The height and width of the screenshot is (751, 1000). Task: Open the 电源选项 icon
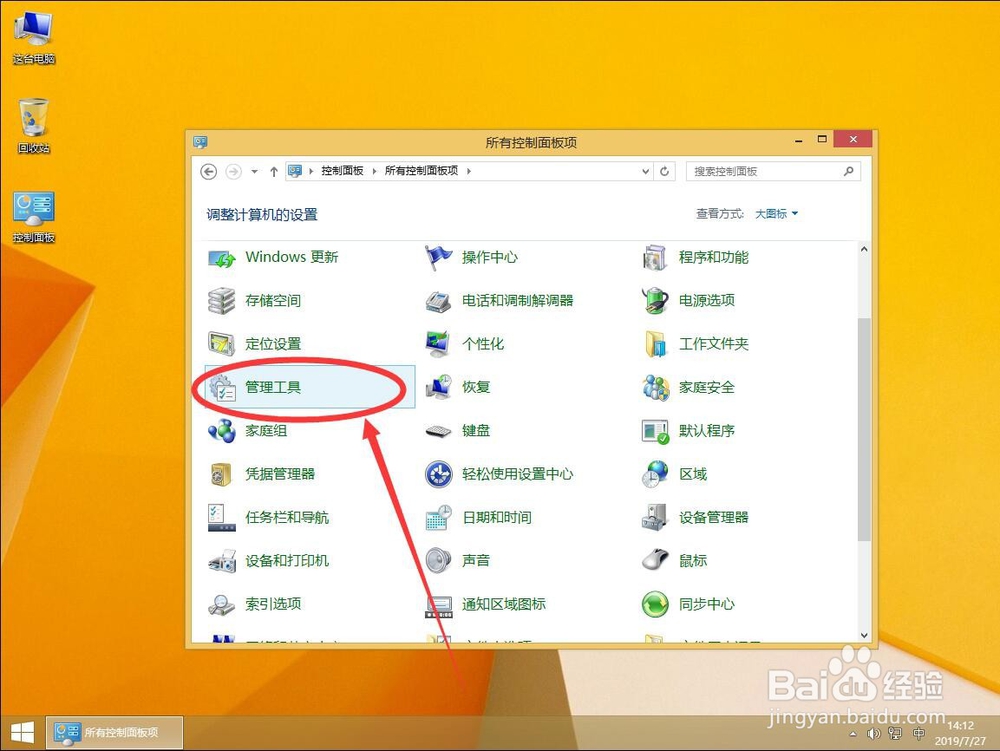pos(656,301)
